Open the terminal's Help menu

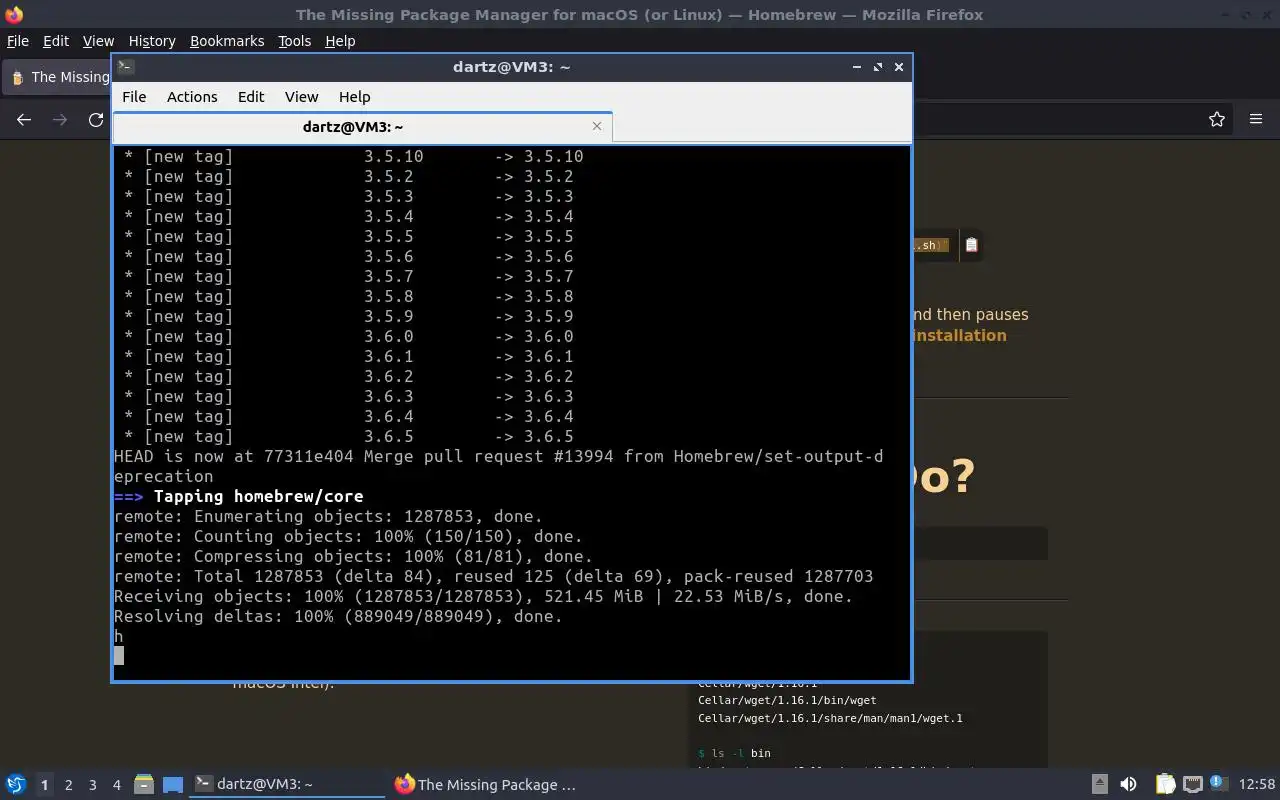[354, 97]
